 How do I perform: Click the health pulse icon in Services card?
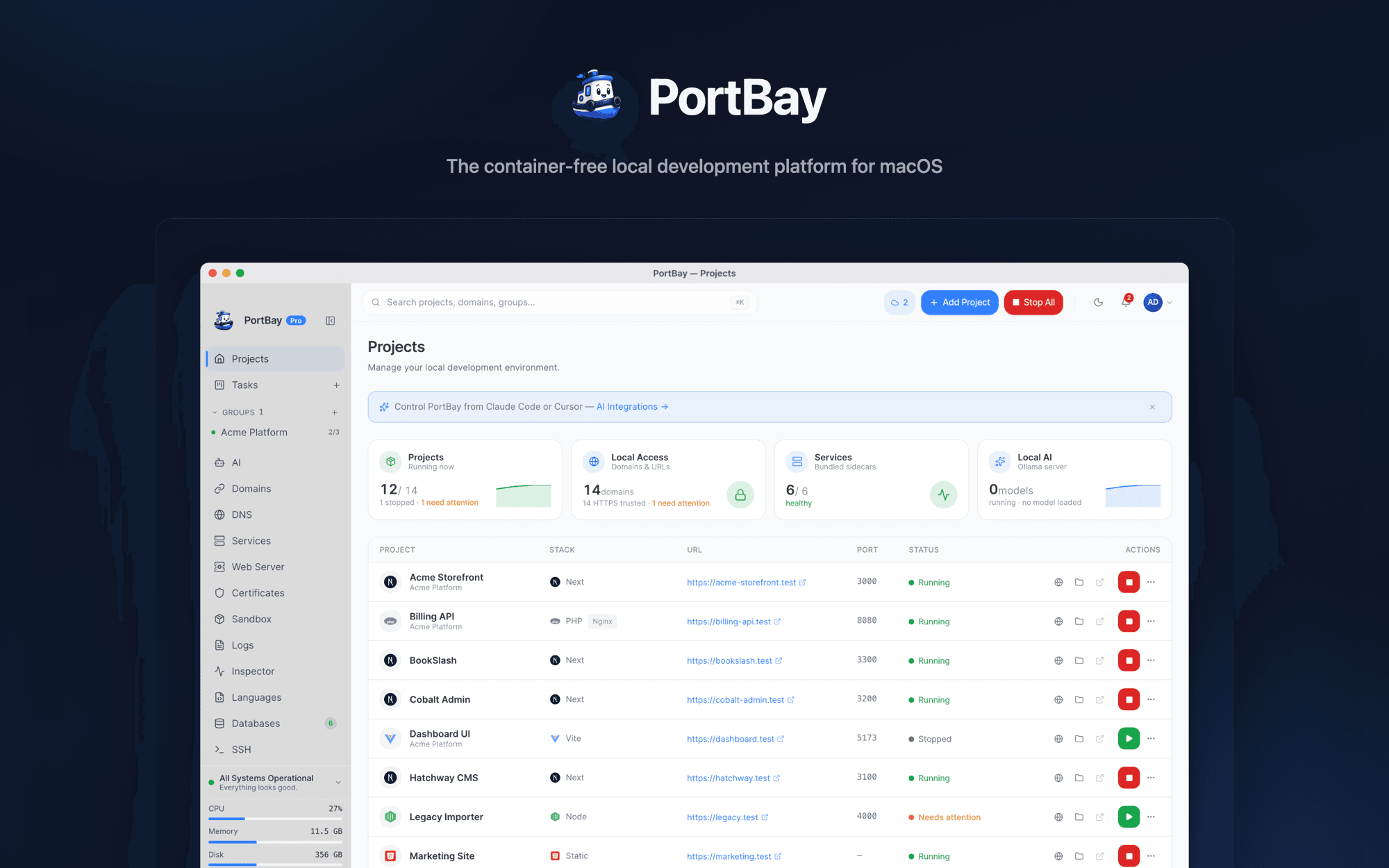tap(943, 494)
